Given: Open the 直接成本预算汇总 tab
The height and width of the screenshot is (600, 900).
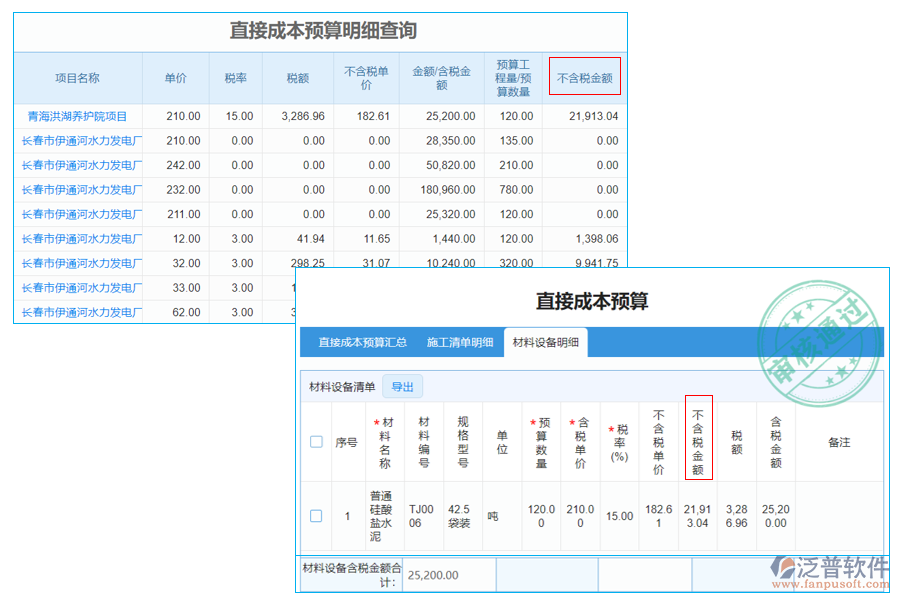Looking at the screenshot, I should tap(363, 341).
